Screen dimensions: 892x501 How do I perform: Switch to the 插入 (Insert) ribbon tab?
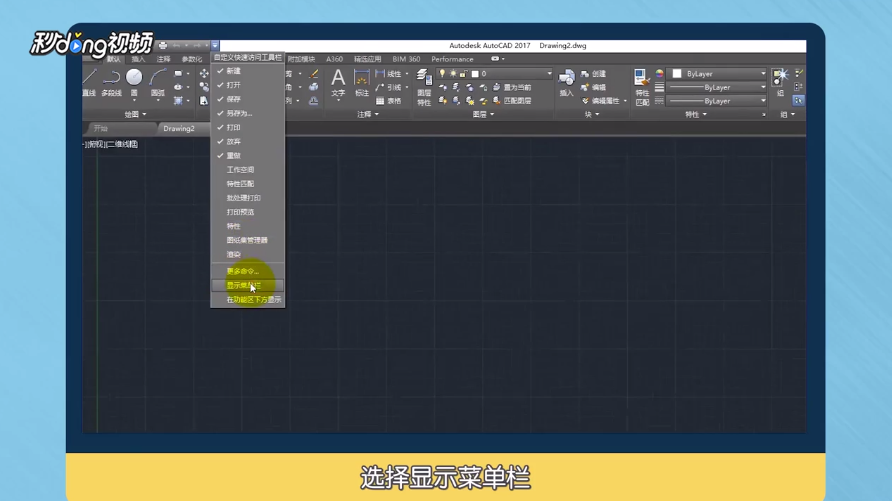[138, 59]
